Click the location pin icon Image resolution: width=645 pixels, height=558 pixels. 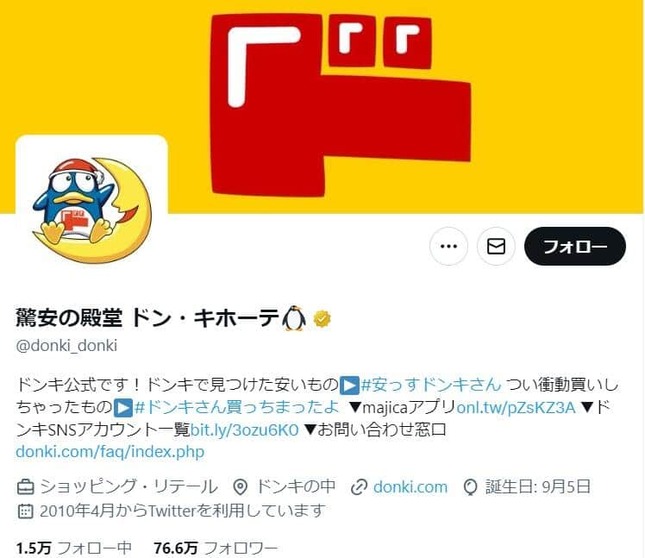coord(240,487)
